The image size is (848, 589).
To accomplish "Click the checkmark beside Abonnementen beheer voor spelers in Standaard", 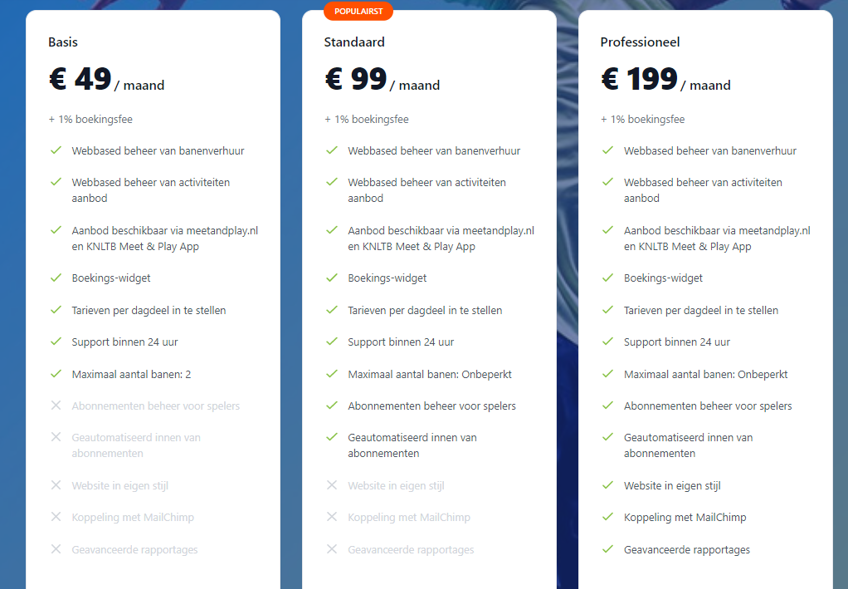I will point(332,405).
